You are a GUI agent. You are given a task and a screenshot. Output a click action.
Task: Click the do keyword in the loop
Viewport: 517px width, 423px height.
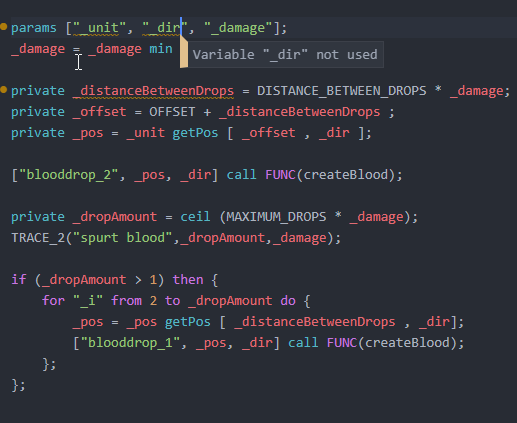click(288, 301)
